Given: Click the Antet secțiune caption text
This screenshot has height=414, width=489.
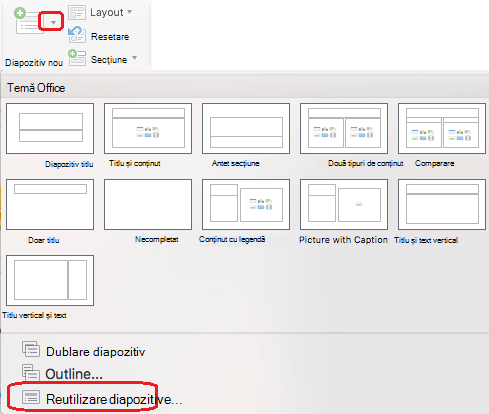Looking at the screenshot, I should click(235, 163).
